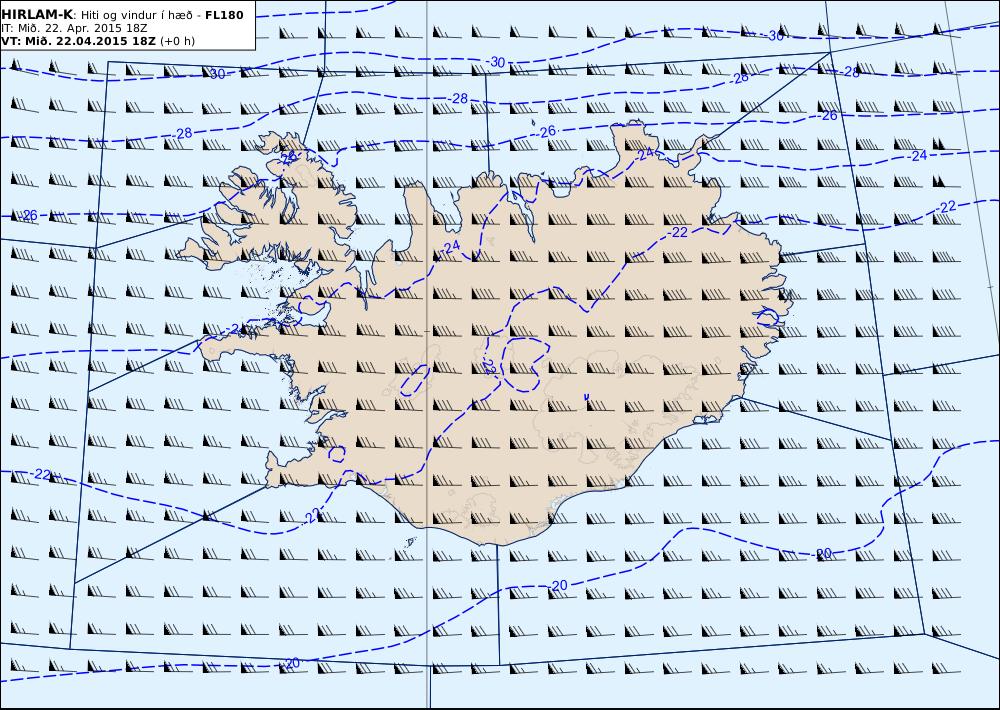Click the 'Hiti og vindur í hæð' caption
Image resolution: width=1000 pixels, height=710 pixels.
click(136, 15)
